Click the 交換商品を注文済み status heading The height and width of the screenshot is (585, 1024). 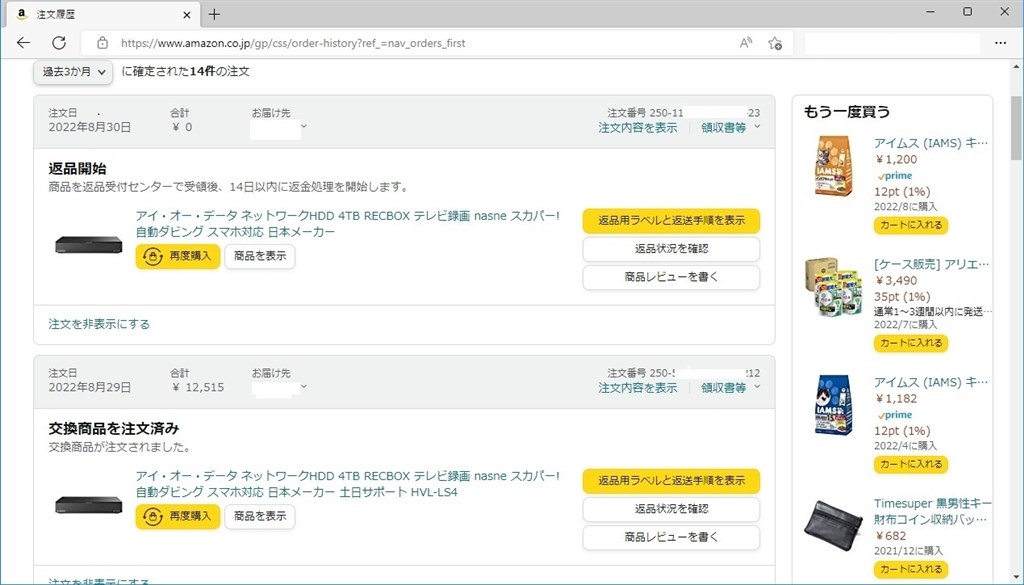coord(114,428)
